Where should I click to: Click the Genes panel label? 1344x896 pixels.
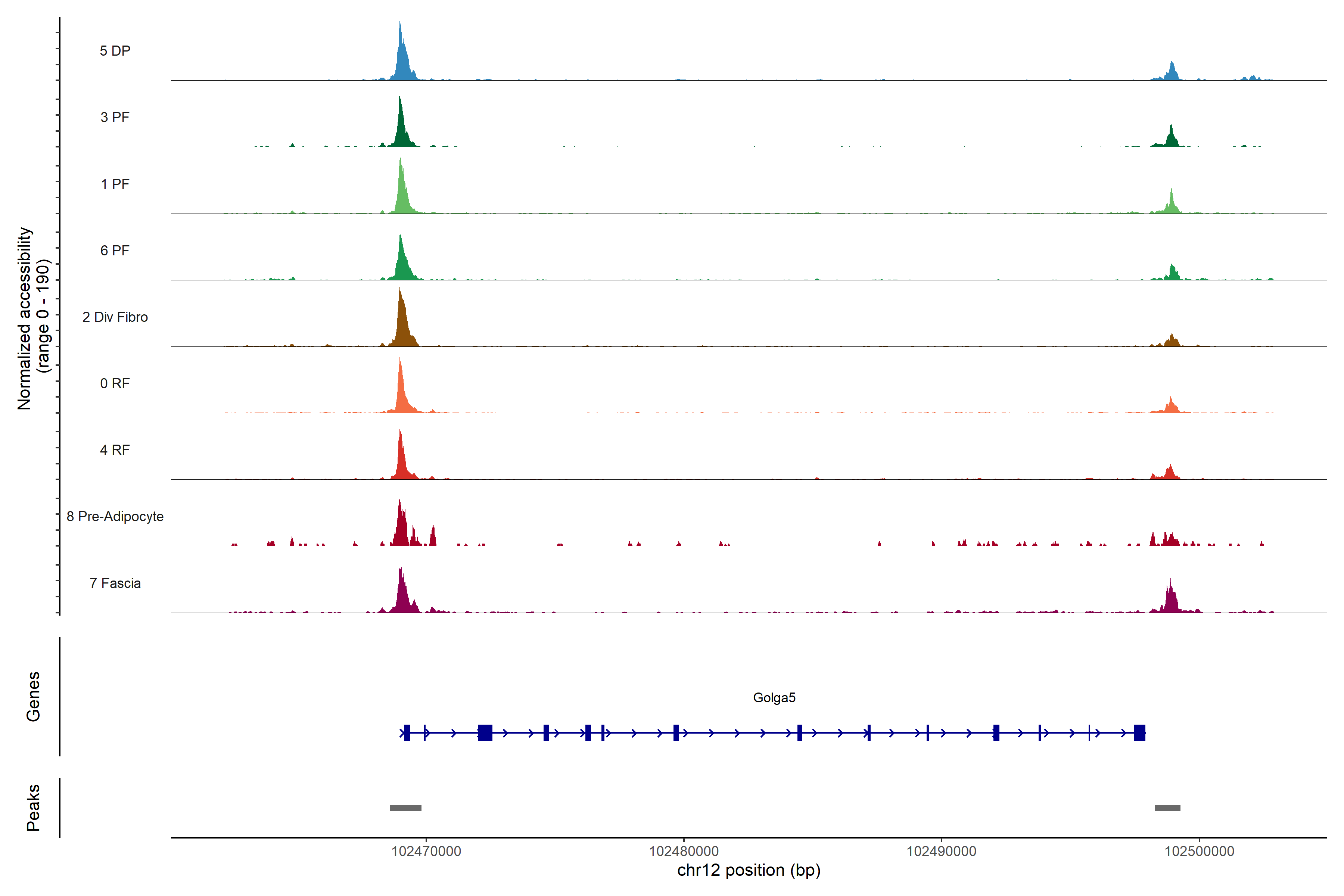pyautogui.click(x=33, y=697)
